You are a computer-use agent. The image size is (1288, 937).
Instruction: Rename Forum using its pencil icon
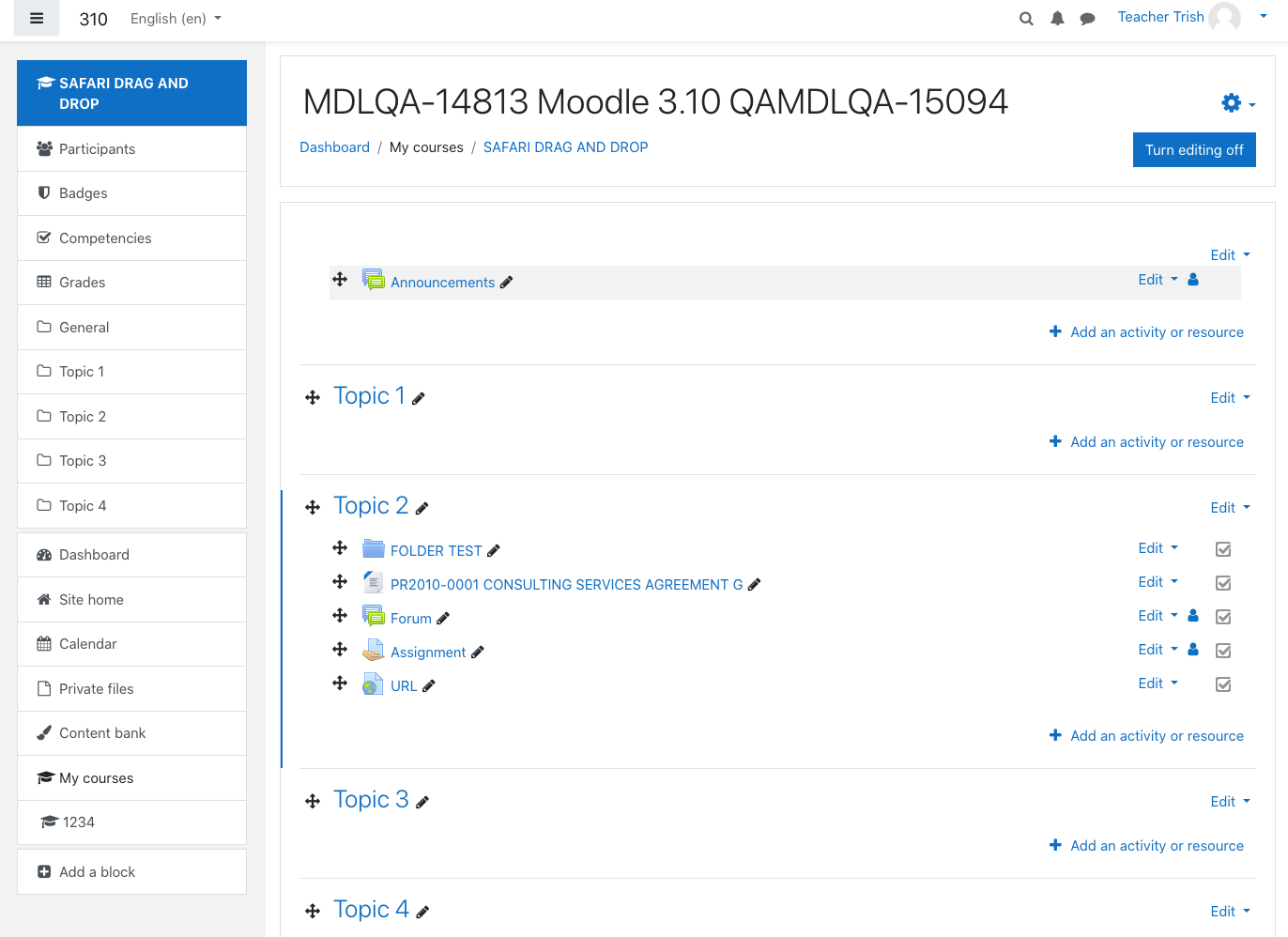(443, 619)
